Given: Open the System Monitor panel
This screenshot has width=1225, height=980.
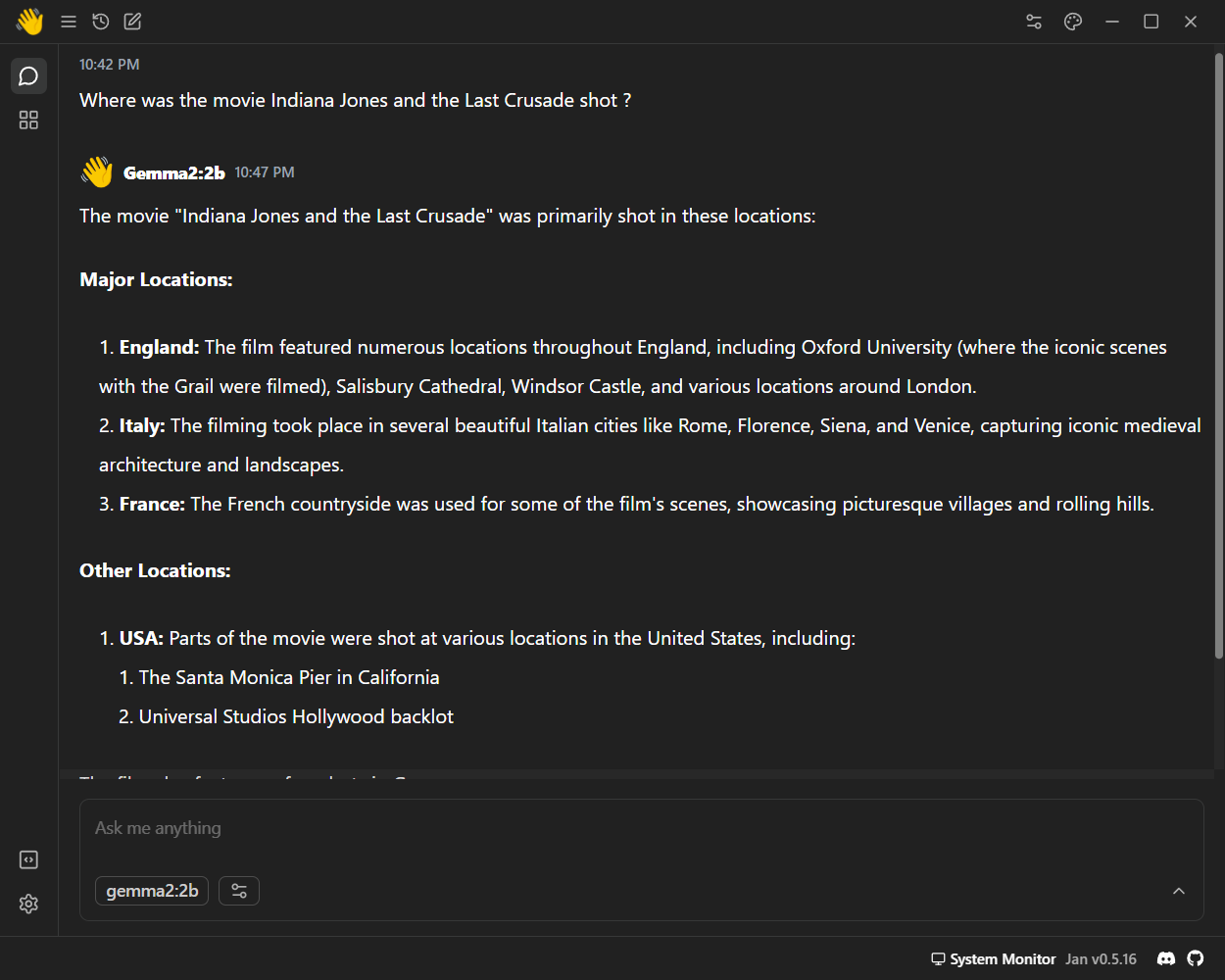Looking at the screenshot, I should click(x=993, y=959).
